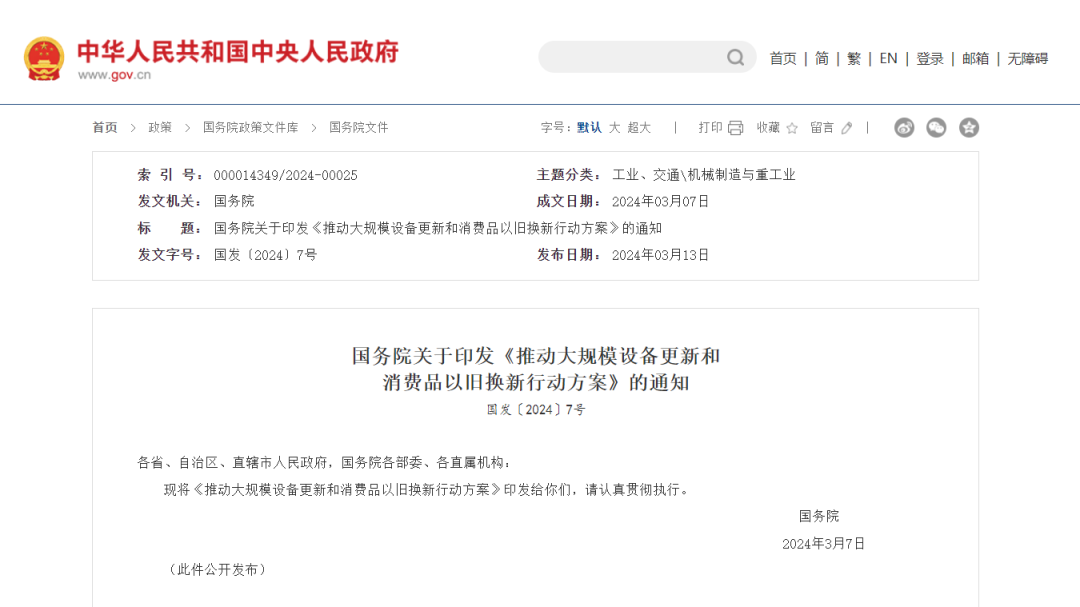Switch font size to 大
Viewport: 1080px width, 607px height.
(617, 128)
